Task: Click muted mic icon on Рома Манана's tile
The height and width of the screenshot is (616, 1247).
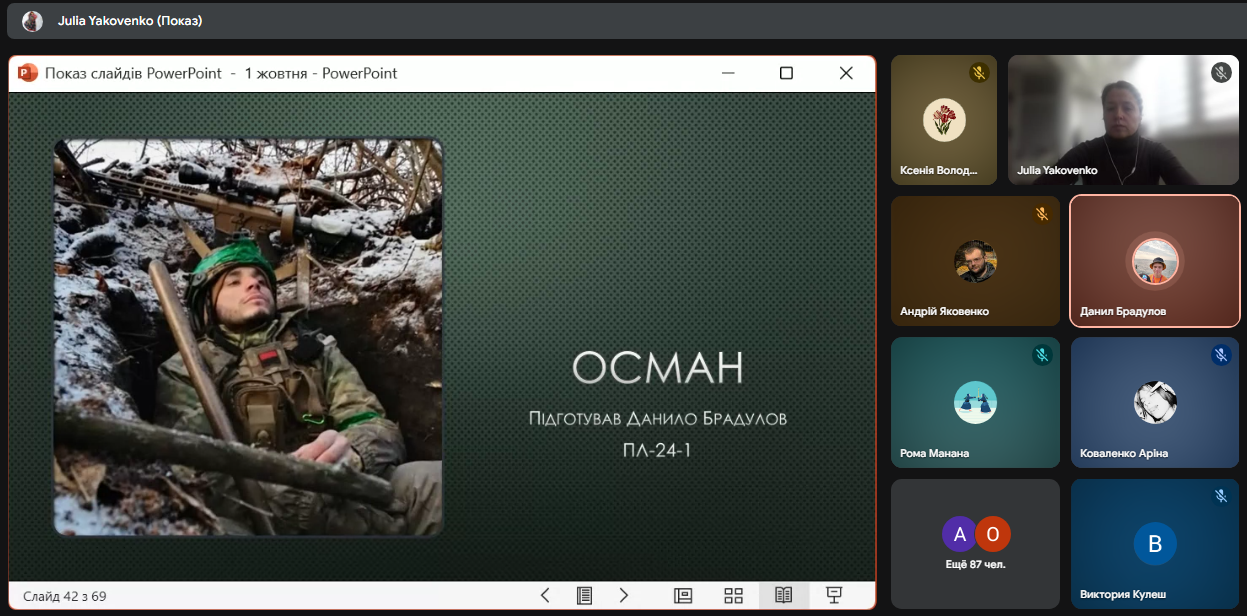Action: [1042, 355]
